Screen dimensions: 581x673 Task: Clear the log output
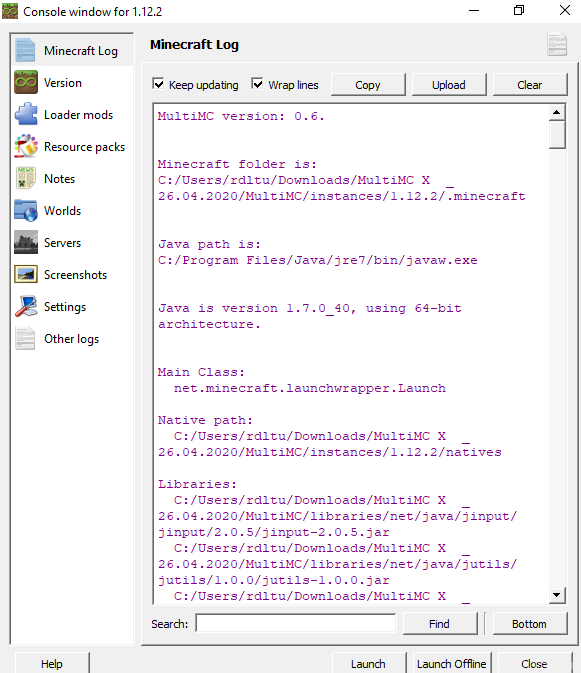point(530,85)
